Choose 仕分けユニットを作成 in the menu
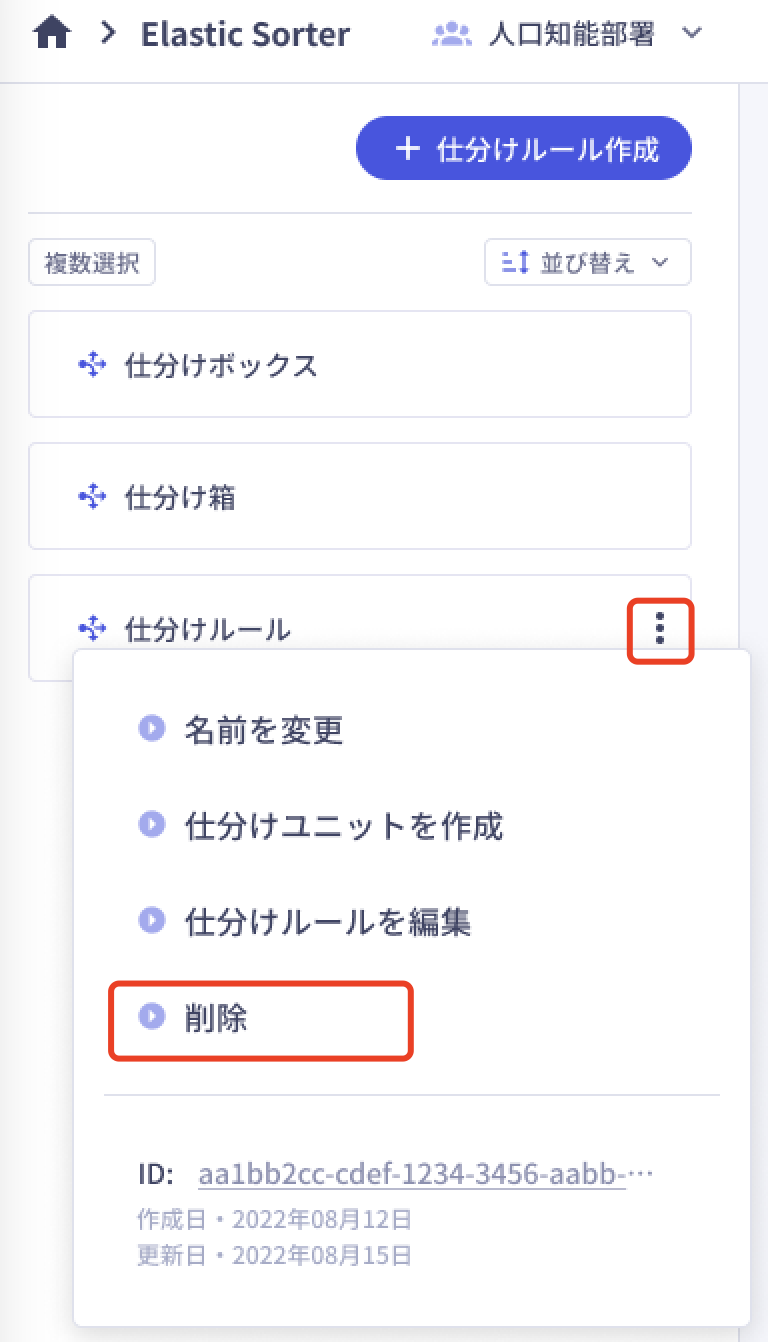Image resolution: width=768 pixels, height=1342 pixels. click(x=344, y=826)
